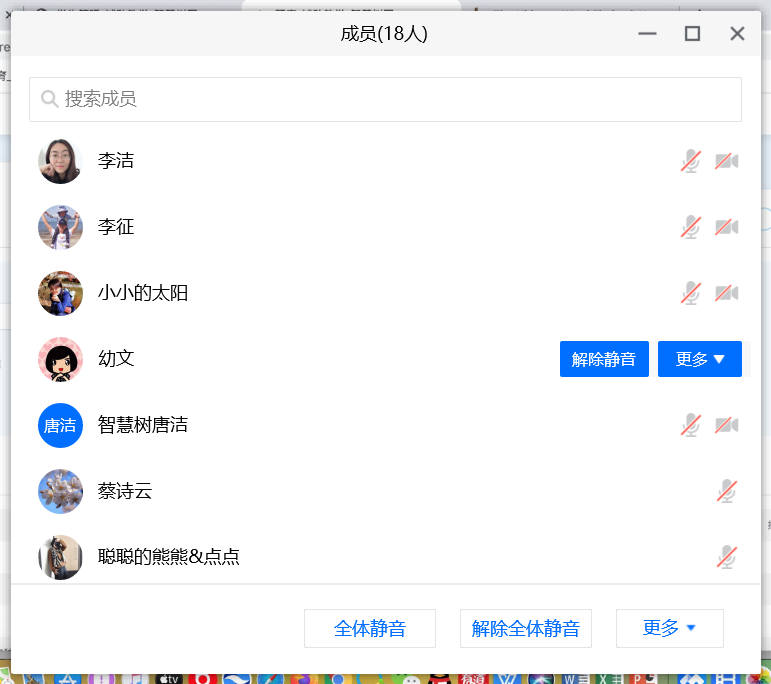Click 聪聪的熊熊&点点's muted microphone icon

(x=727, y=557)
